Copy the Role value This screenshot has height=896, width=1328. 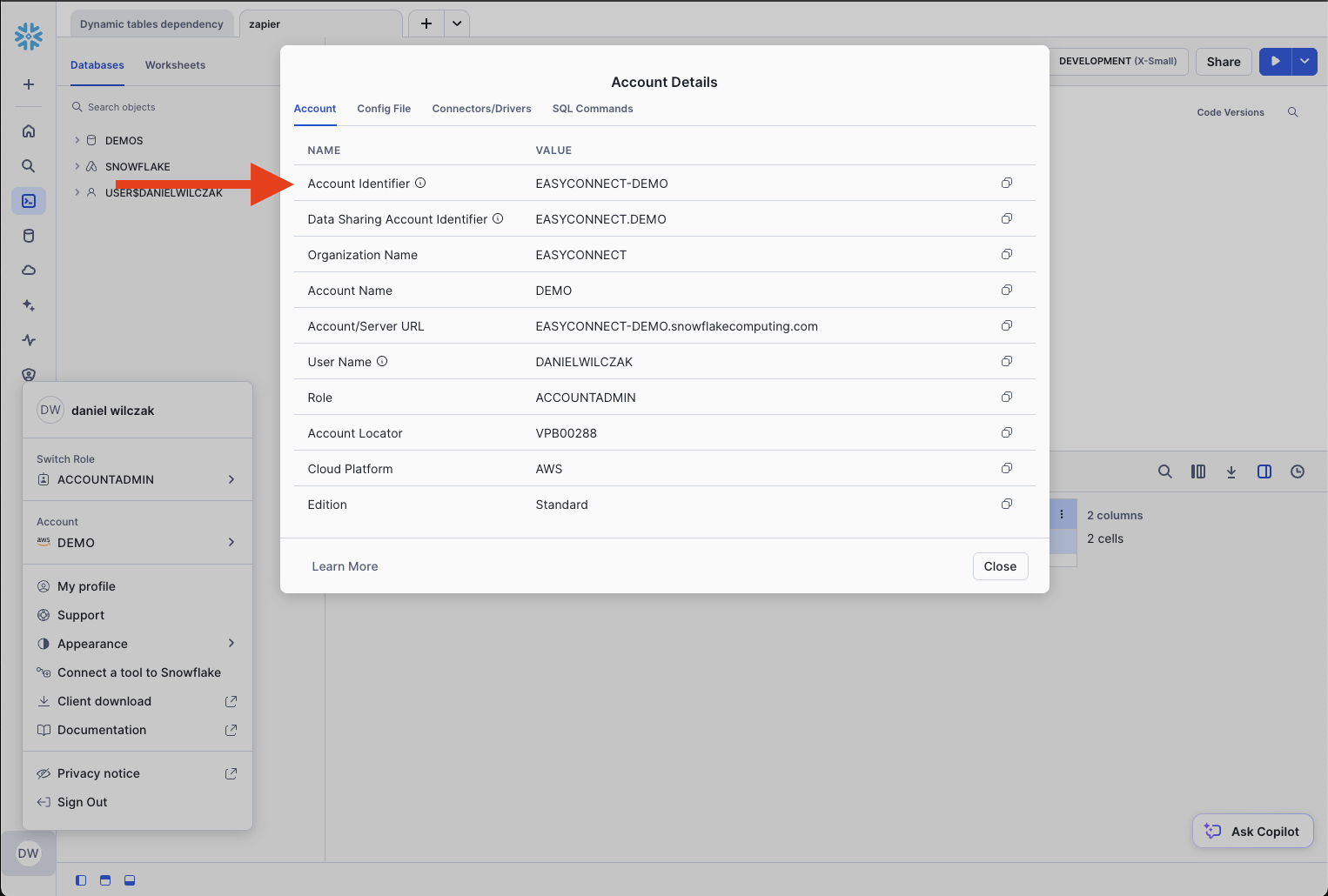(x=1007, y=397)
